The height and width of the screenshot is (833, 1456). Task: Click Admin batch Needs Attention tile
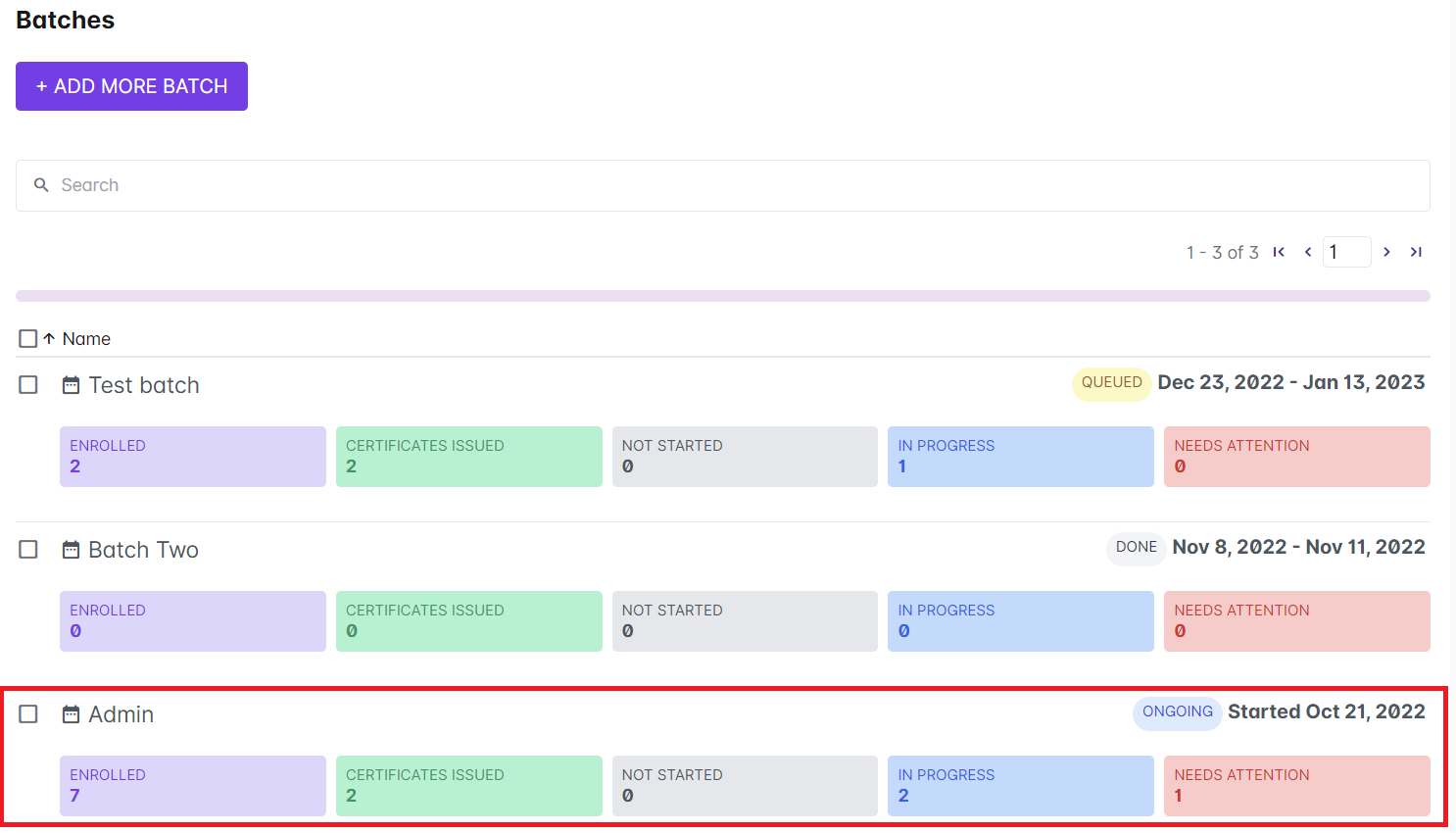(x=1296, y=786)
